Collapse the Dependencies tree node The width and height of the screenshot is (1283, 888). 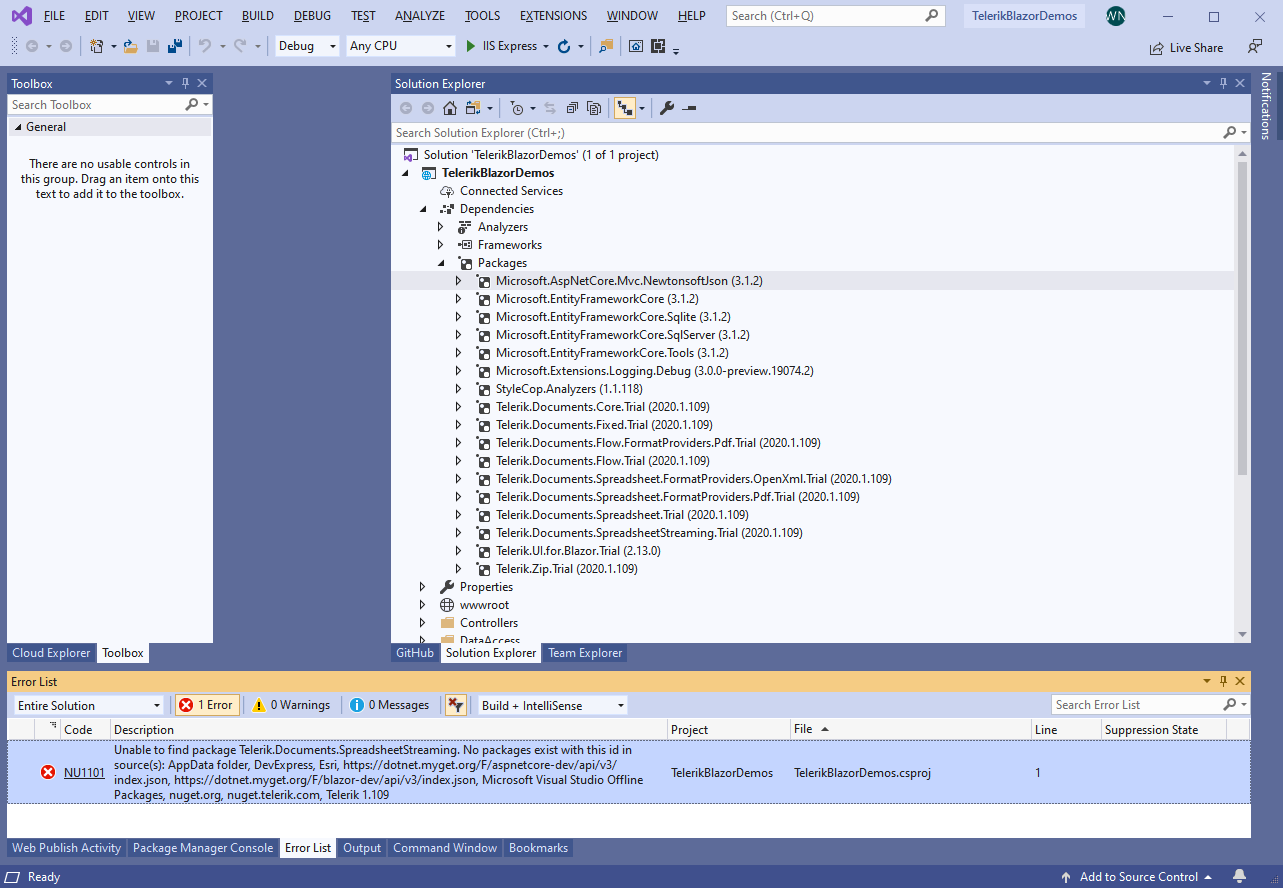[x=422, y=209]
